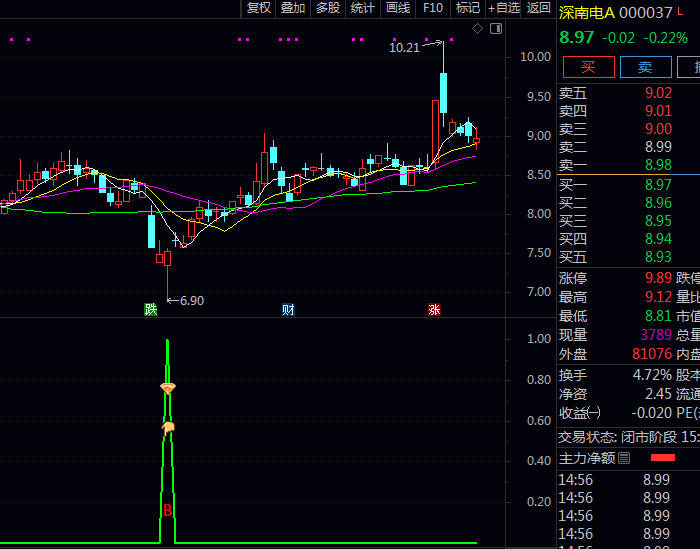The image size is (700, 549).
Task: Open the F10 company info
Action: 433,8
